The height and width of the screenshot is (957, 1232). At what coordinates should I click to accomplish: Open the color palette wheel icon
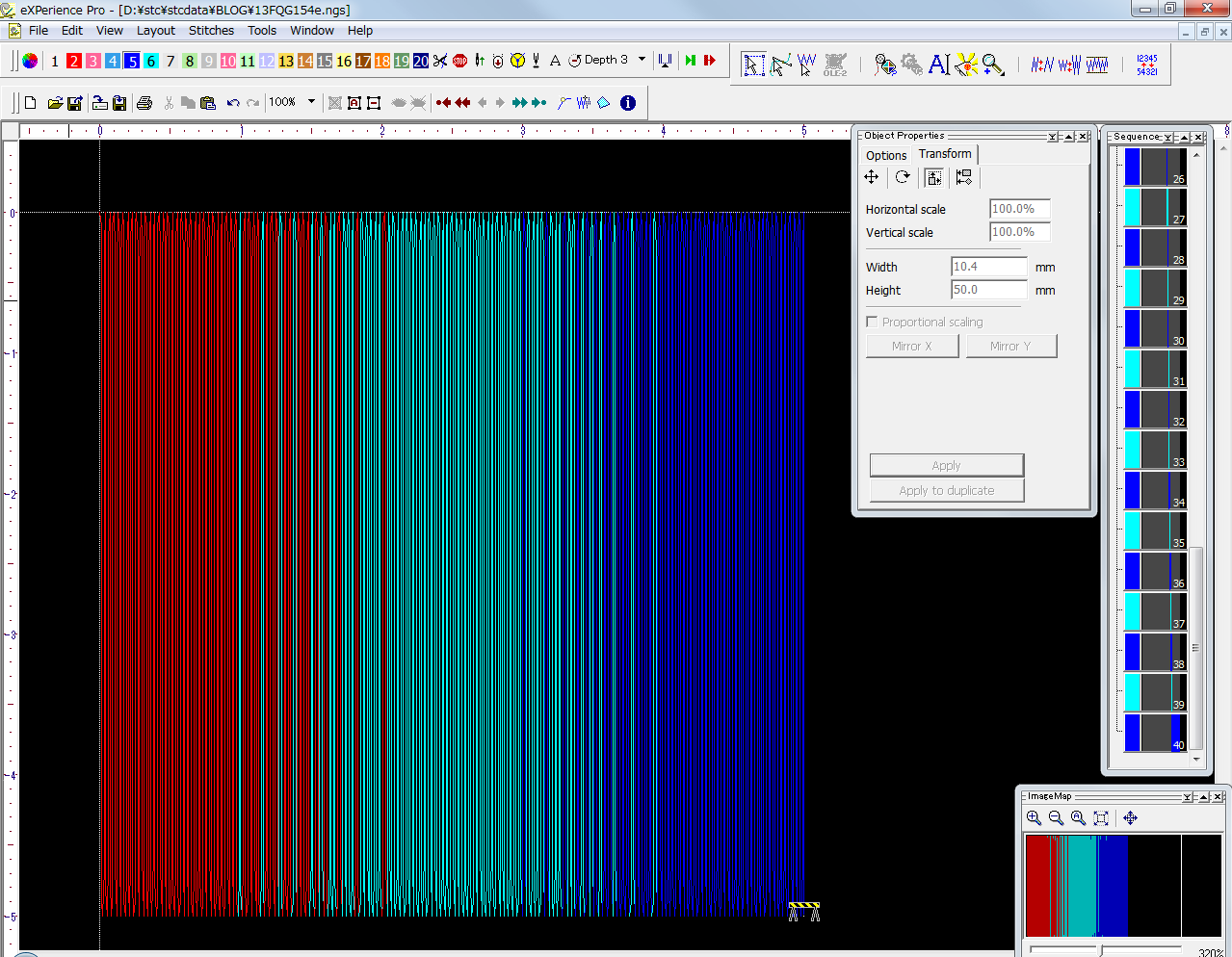[30, 61]
